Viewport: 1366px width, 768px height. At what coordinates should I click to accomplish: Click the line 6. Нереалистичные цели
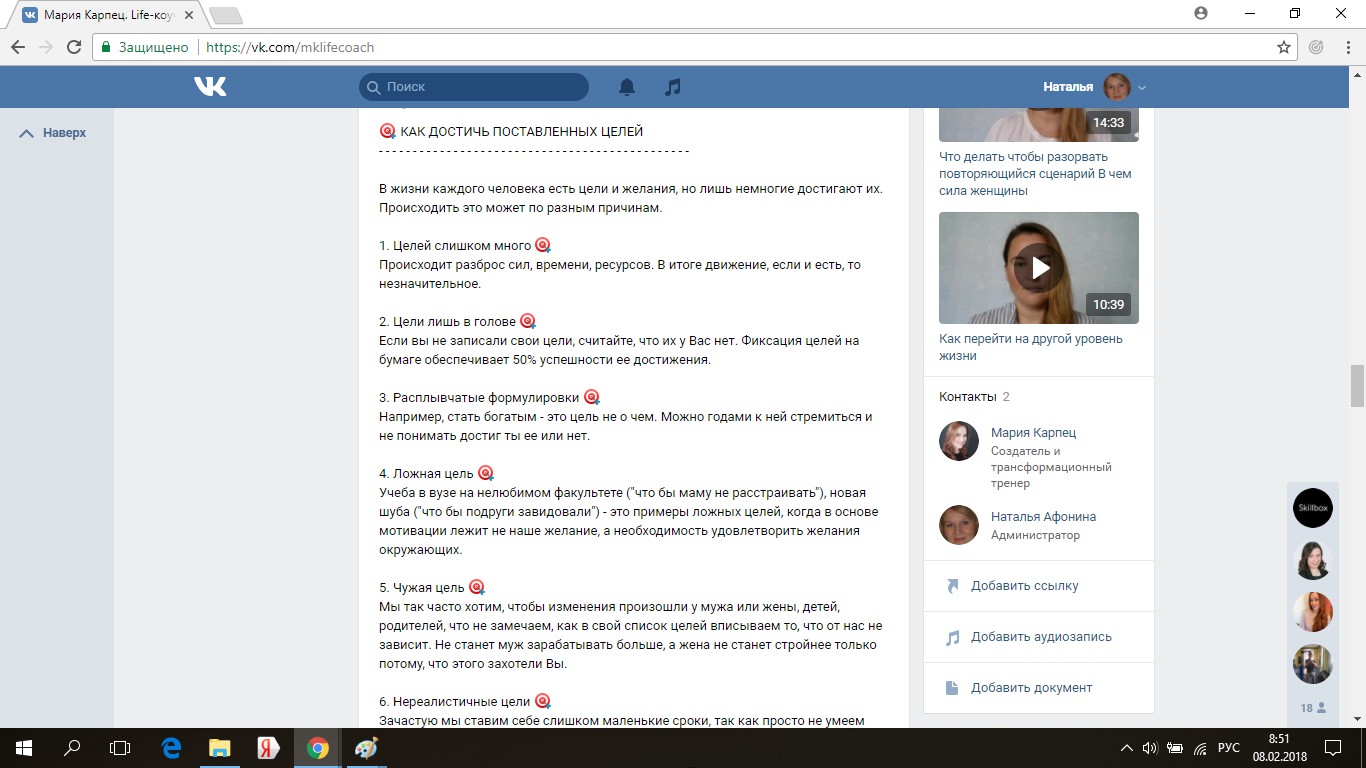(455, 702)
